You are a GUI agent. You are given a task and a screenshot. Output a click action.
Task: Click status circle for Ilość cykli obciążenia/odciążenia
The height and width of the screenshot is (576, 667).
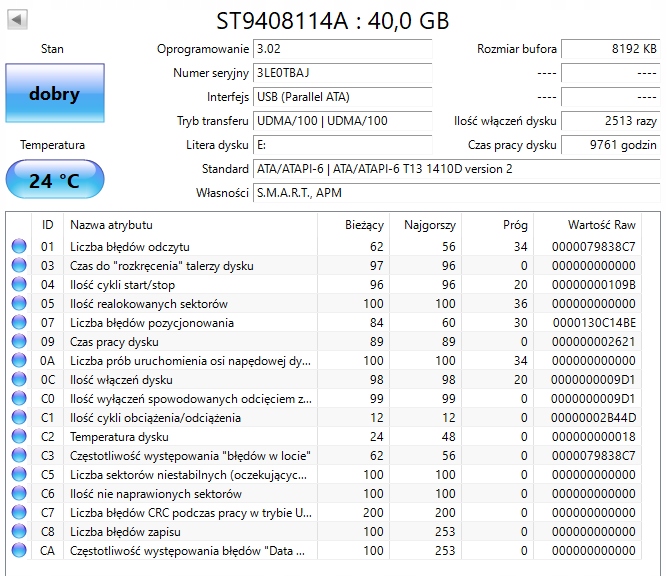pyautogui.click(x=19, y=417)
